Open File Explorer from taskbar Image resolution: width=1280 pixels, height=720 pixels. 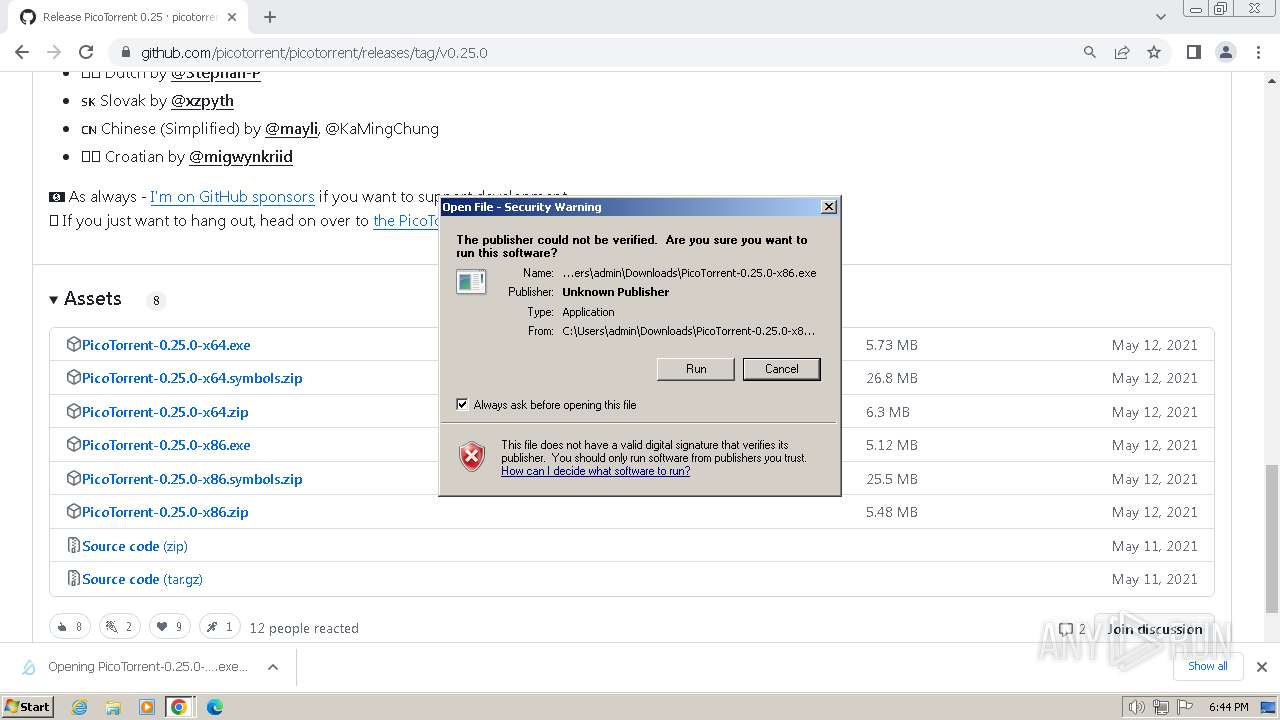click(x=113, y=707)
